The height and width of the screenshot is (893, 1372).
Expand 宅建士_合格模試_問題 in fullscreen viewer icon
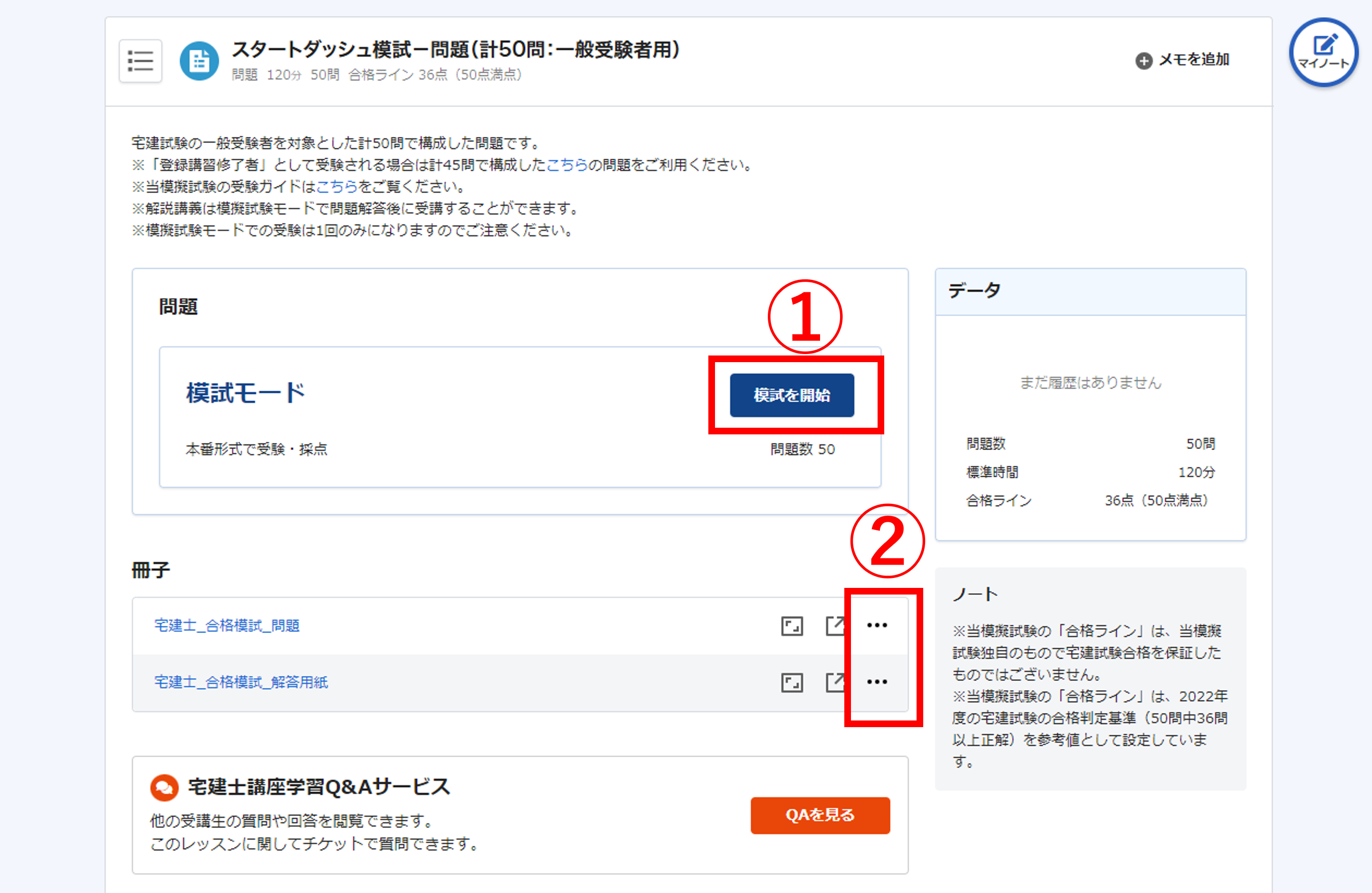click(792, 626)
